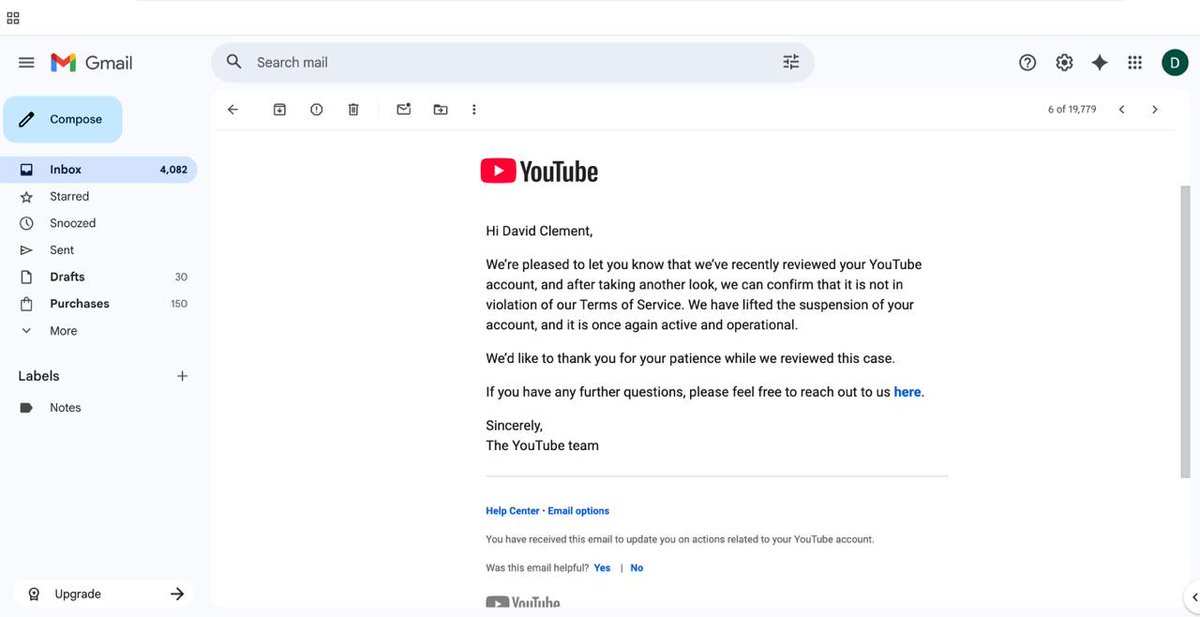Image resolution: width=1200 pixels, height=617 pixels.
Task: Create a new label with plus
Action: pyautogui.click(x=182, y=376)
